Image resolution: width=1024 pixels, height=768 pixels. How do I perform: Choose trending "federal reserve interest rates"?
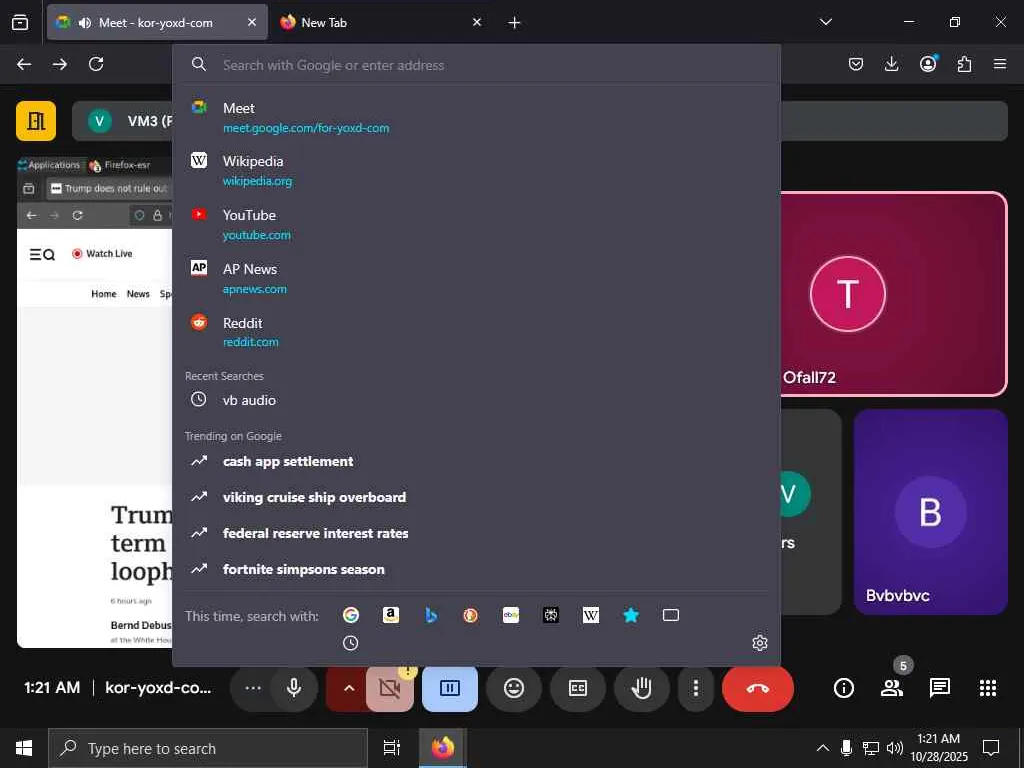point(477,533)
